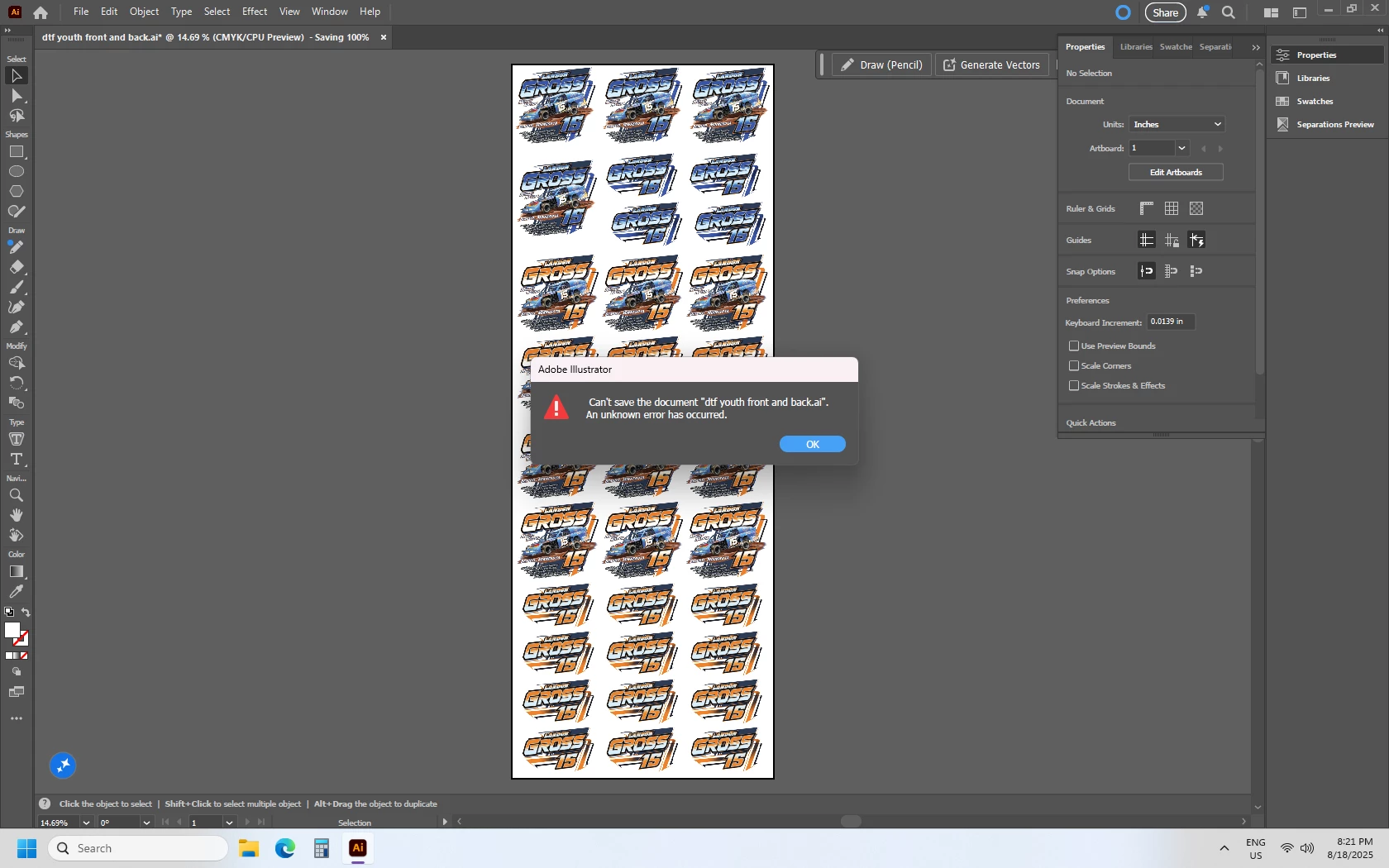Image resolution: width=1389 pixels, height=868 pixels.
Task: Click the Edit Artboards button
Action: click(x=1176, y=172)
